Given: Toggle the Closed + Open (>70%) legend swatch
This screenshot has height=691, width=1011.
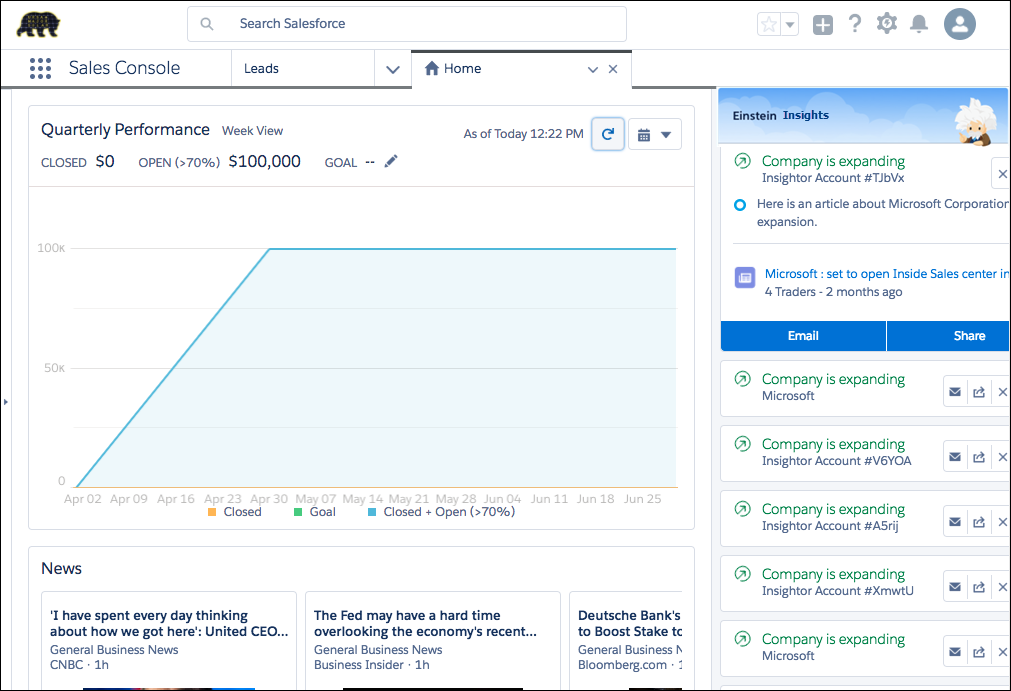Looking at the screenshot, I should coord(372,512).
